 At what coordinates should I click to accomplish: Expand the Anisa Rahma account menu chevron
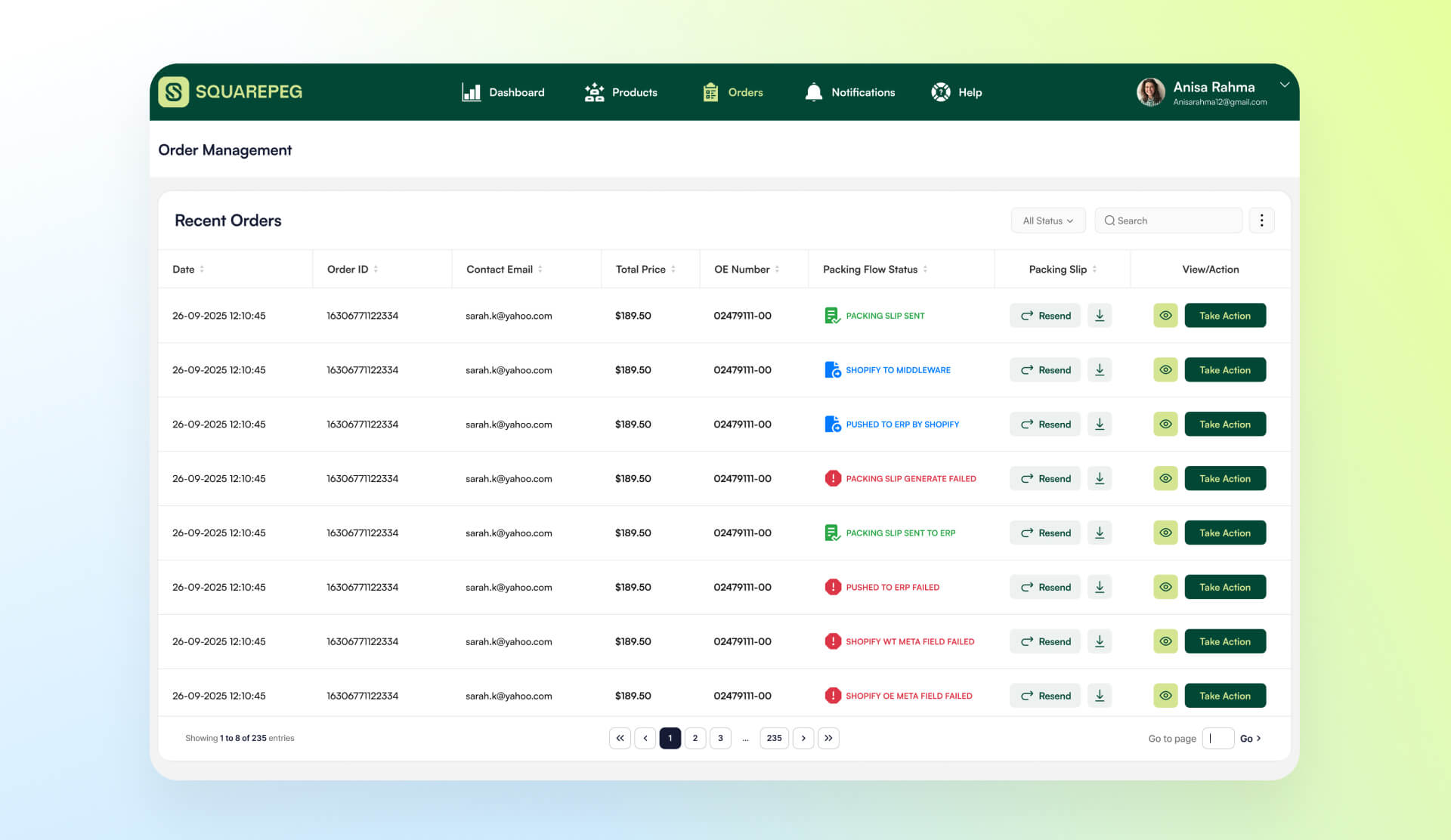click(1284, 85)
